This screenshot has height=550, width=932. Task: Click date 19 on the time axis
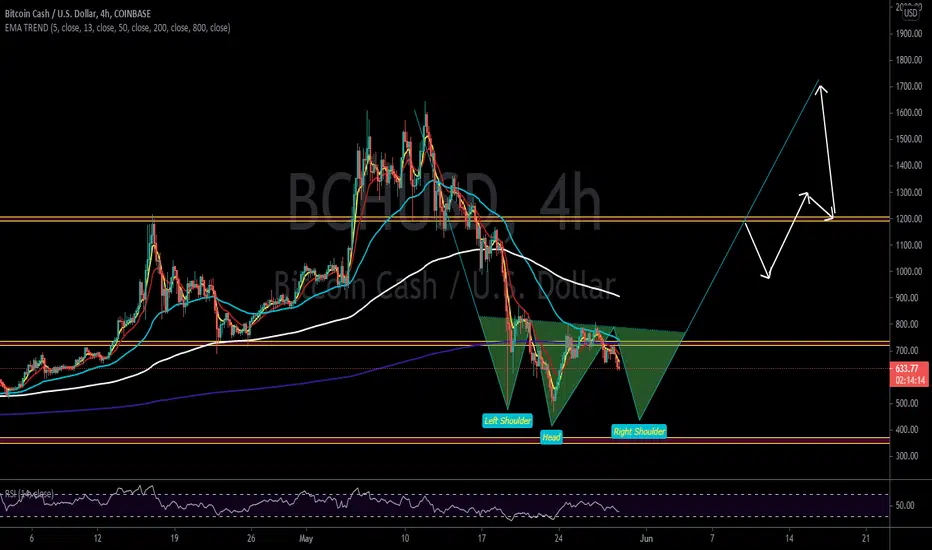[x=174, y=539]
